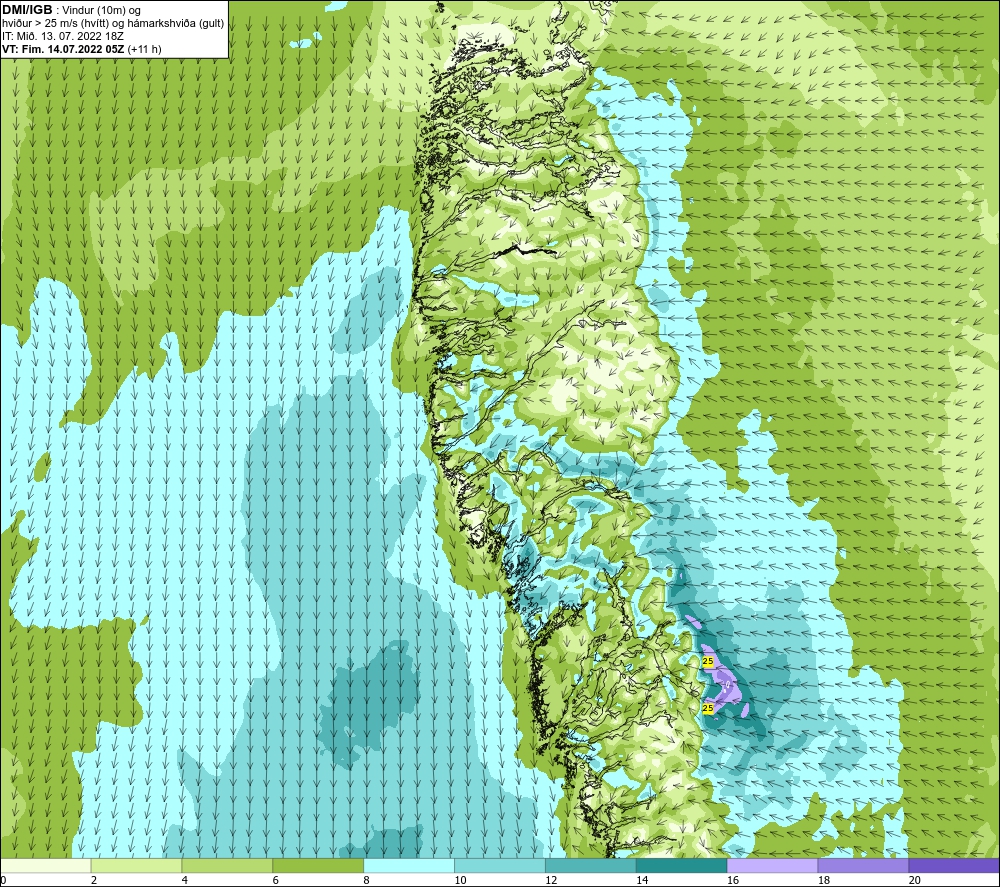Click the '8' legend scale number

pos(367,880)
